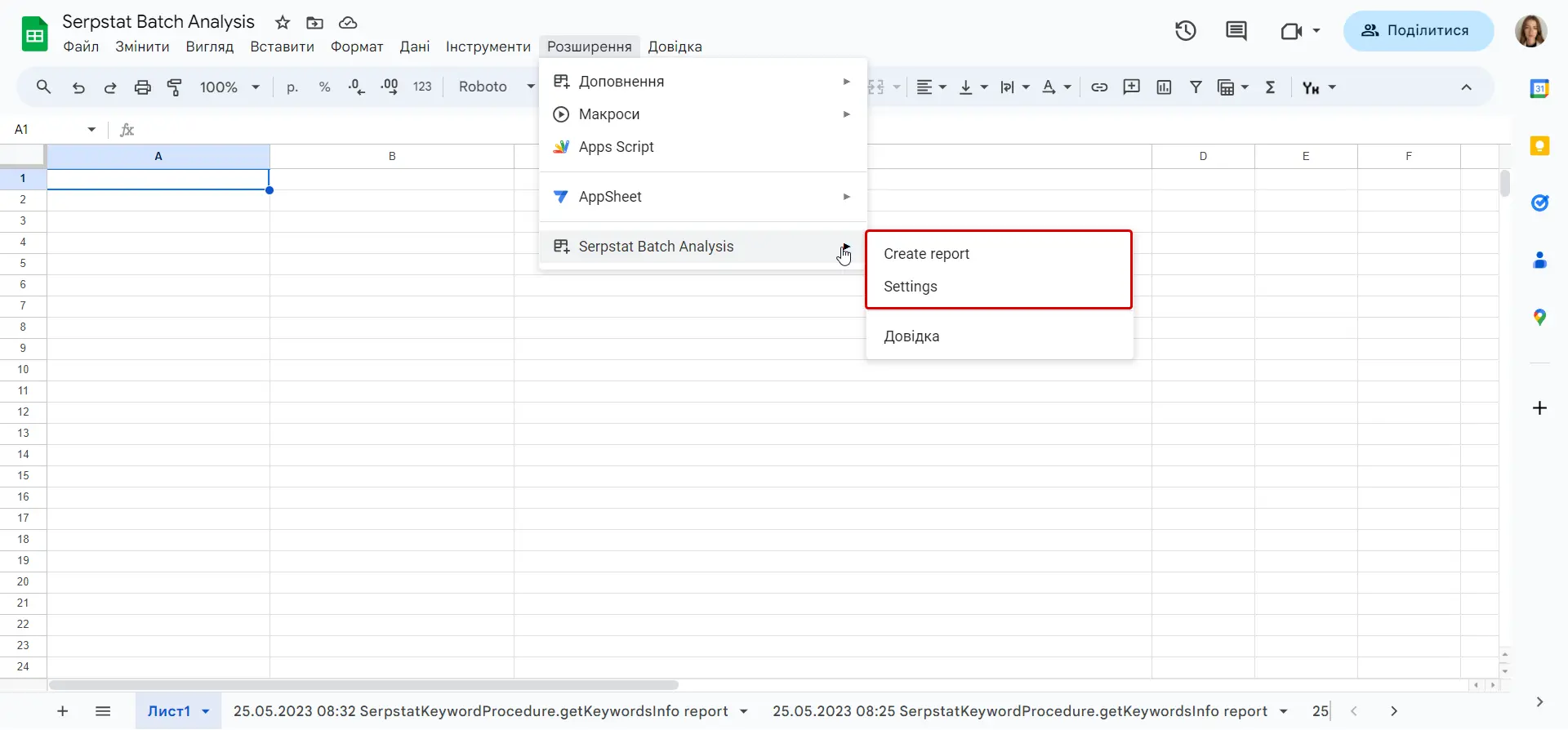The width and height of the screenshot is (1568, 730).
Task: Redo the last action
Action: [x=110, y=87]
